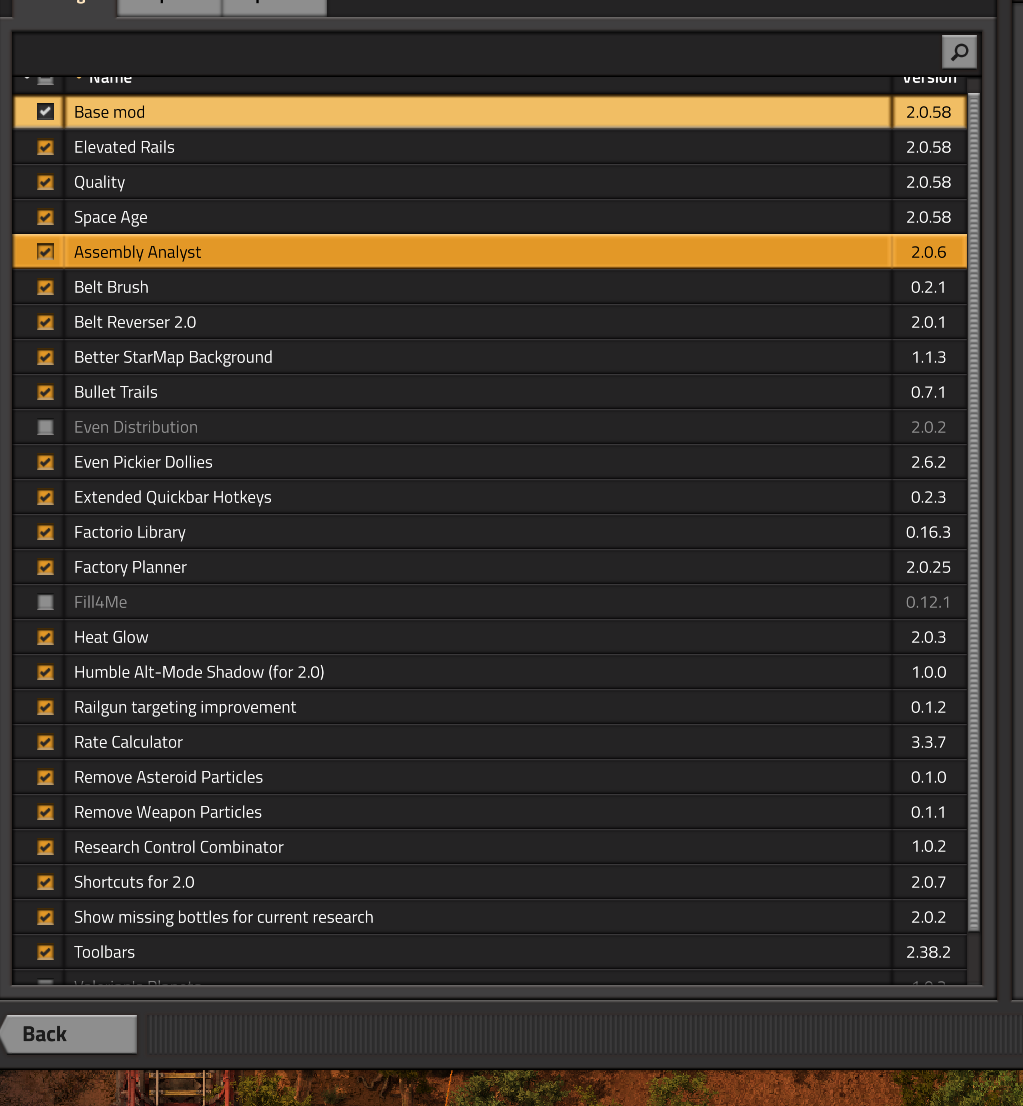This screenshot has height=1106, width=1023.
Task: Disable Assembly Analyst checkbox
Action: (x=45, y=252)
